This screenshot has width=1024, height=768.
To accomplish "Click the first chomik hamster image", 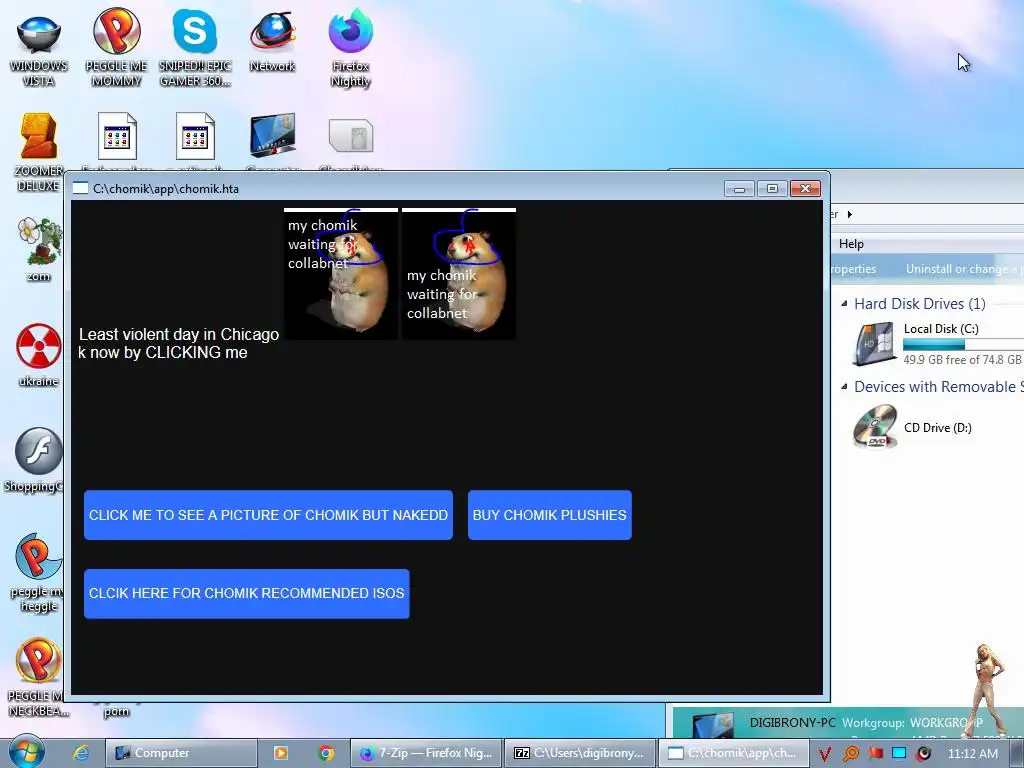I will pyautogui.click(x=341, y=274).
